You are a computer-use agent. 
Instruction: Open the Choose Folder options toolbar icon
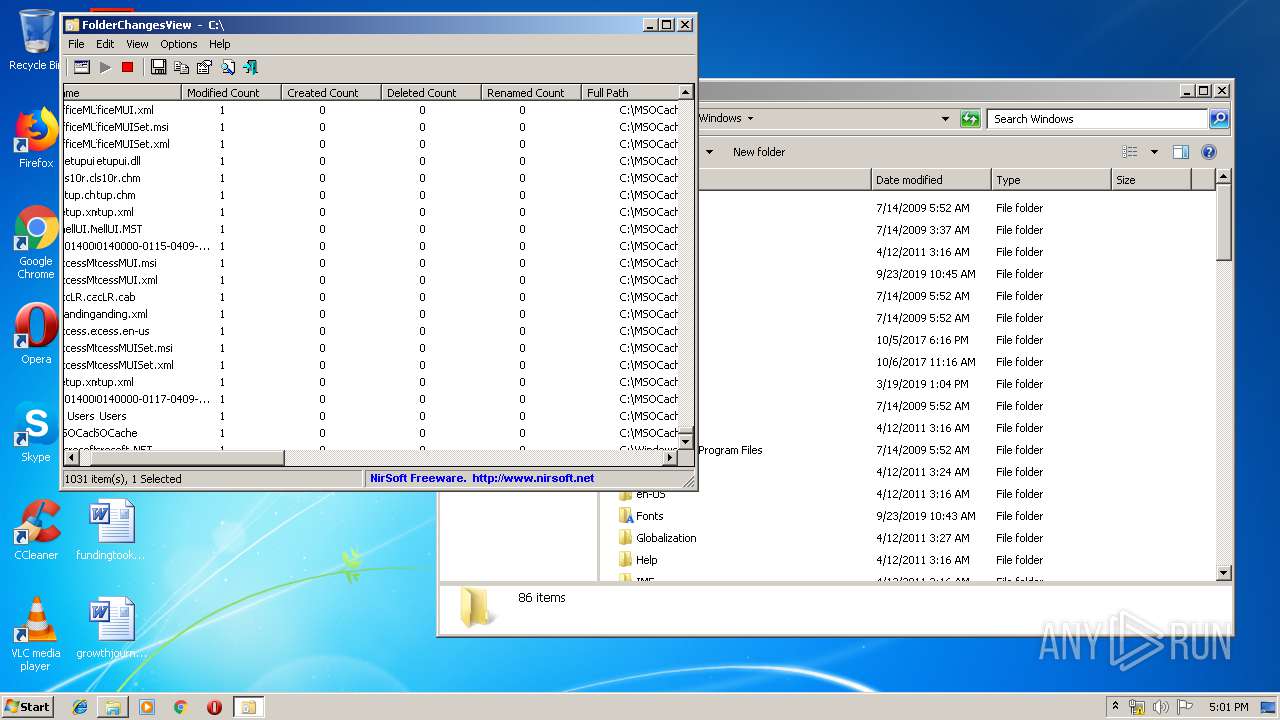tap(82, 67)
